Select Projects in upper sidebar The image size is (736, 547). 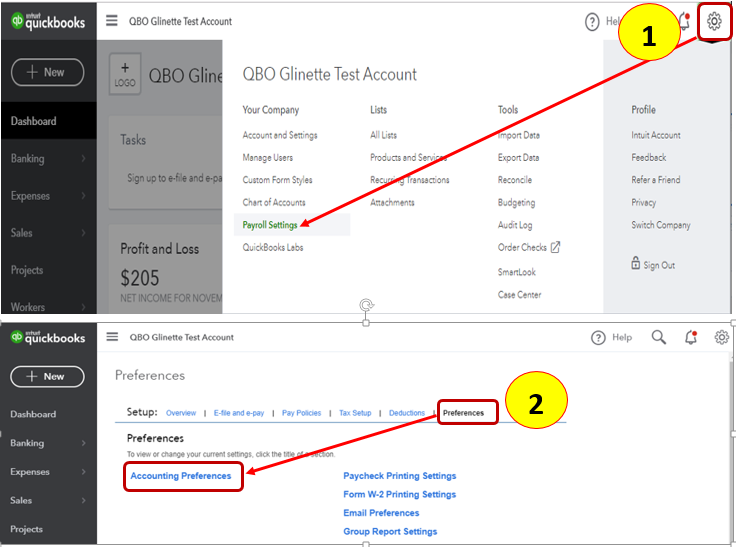tap(27, 270)
